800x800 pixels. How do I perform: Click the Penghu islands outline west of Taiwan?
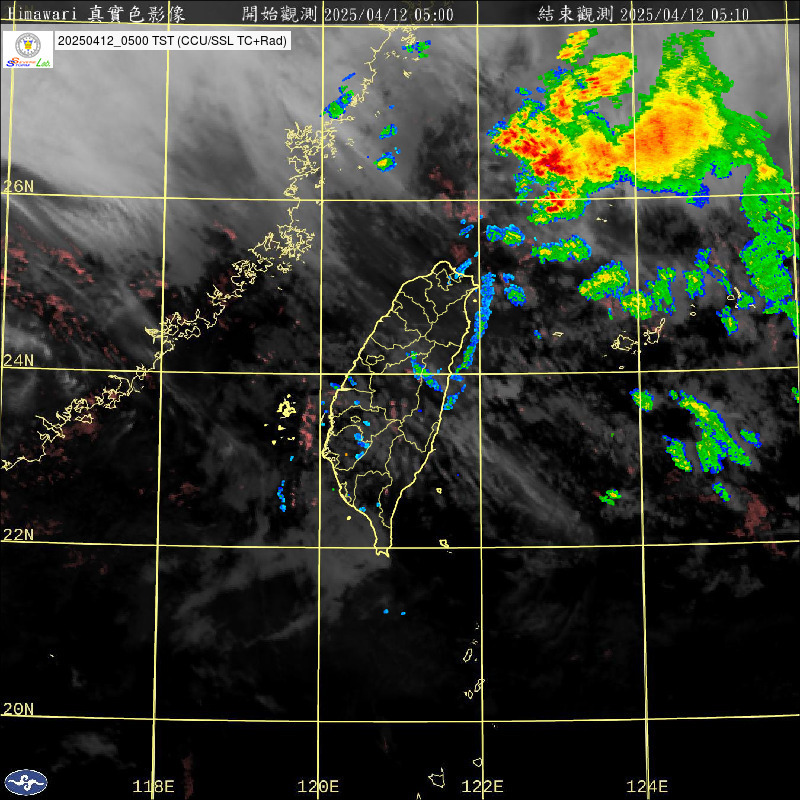(287, 410)
